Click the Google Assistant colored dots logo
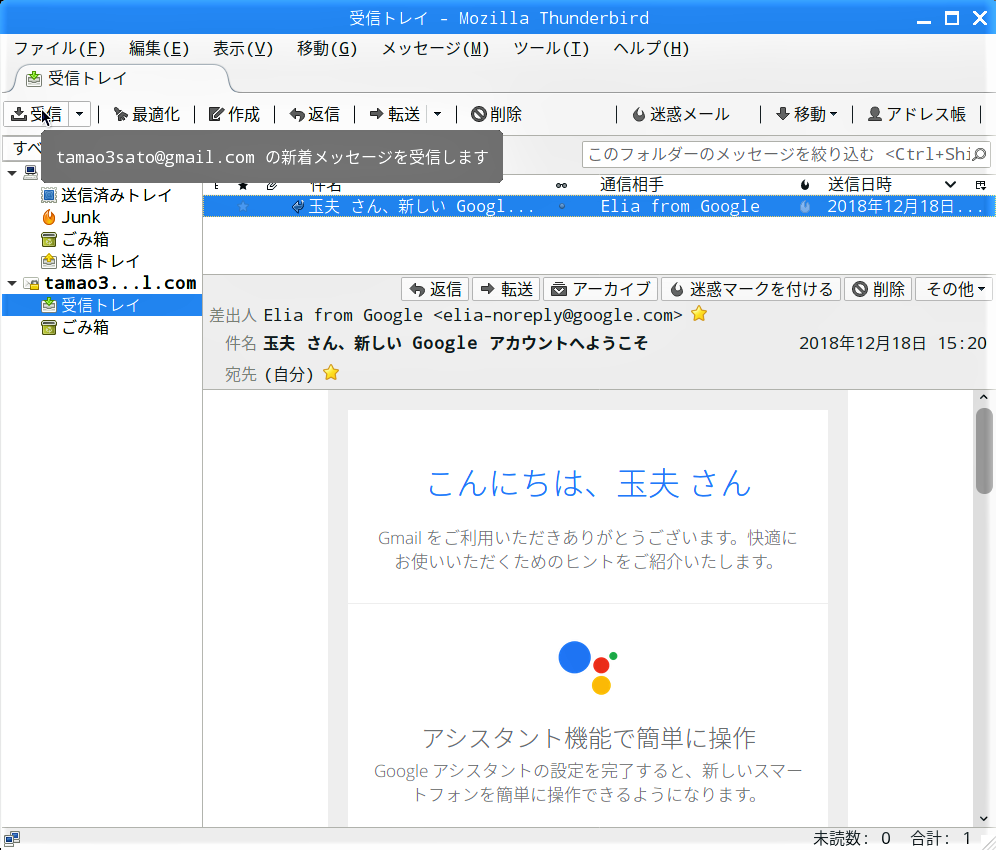Image resolution: width=996 pixels, height=850 pixels. (x=588, y=668)
